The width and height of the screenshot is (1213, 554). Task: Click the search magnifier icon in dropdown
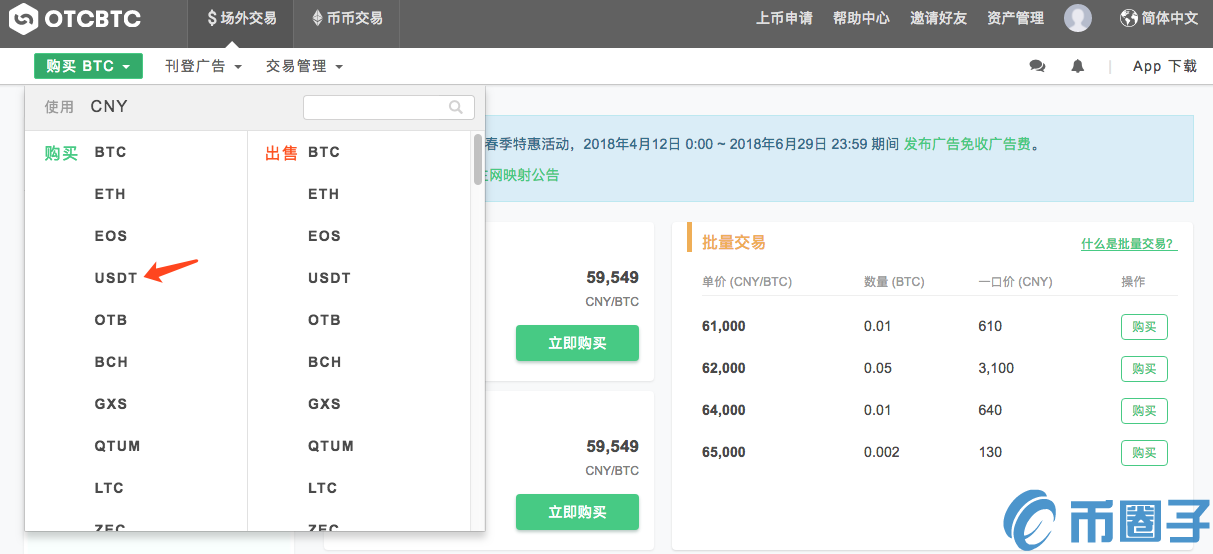coord(456,107)
